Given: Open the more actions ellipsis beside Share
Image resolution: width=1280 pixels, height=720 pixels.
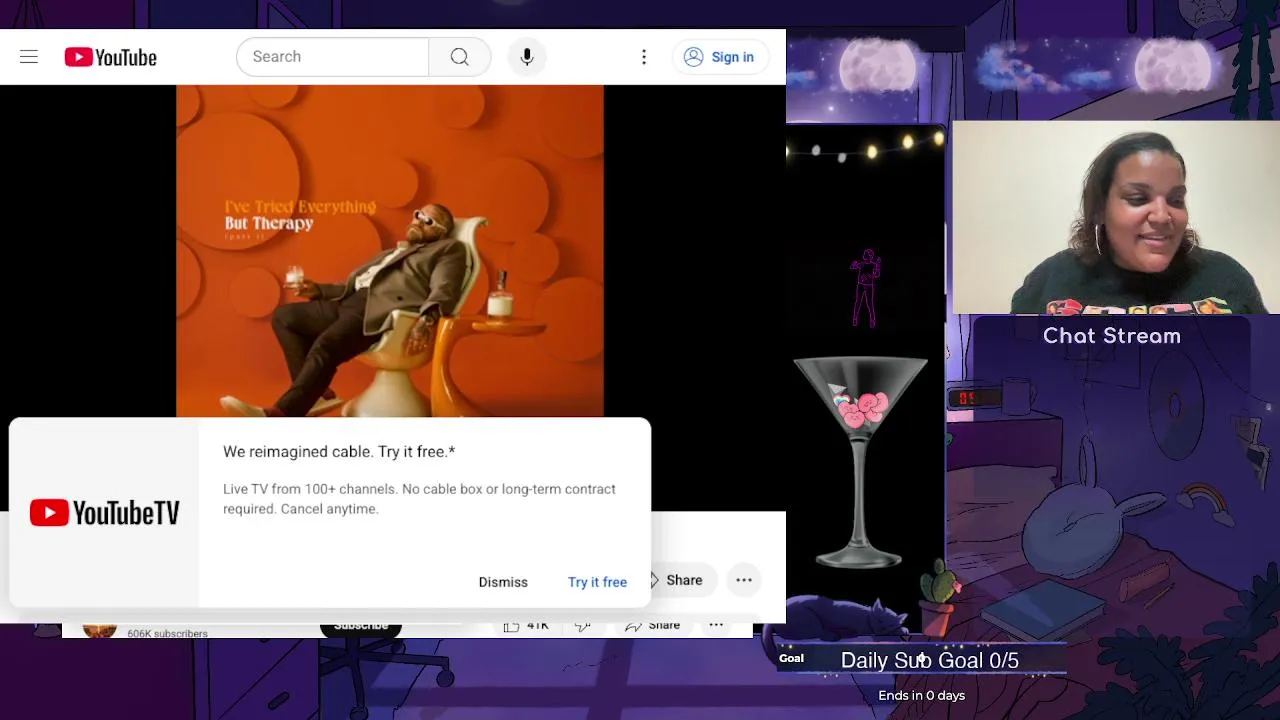Looking at the screenshot, I should [744, 580].
